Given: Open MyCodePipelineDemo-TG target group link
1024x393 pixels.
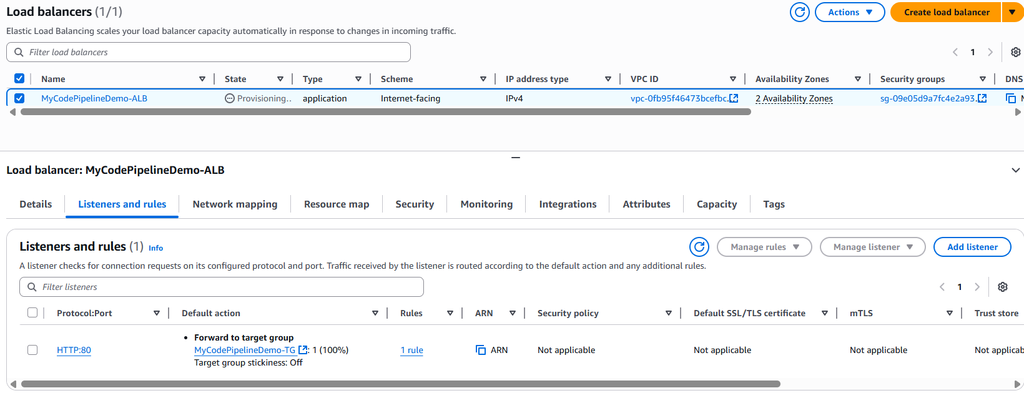Looking at the screenshot, I should click(245, 350).
